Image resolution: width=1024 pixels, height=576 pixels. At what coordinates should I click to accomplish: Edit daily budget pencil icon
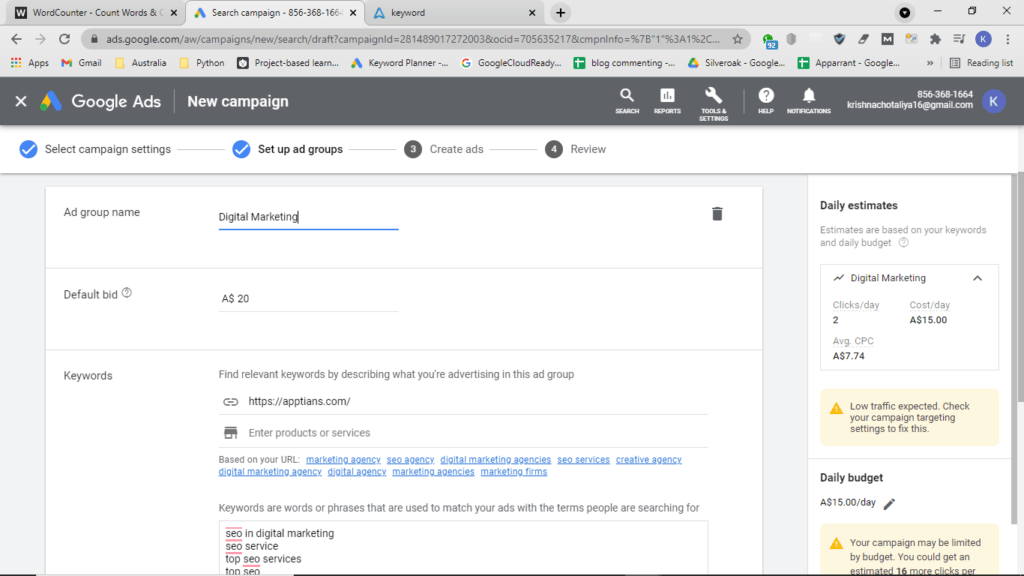(889, 504)
